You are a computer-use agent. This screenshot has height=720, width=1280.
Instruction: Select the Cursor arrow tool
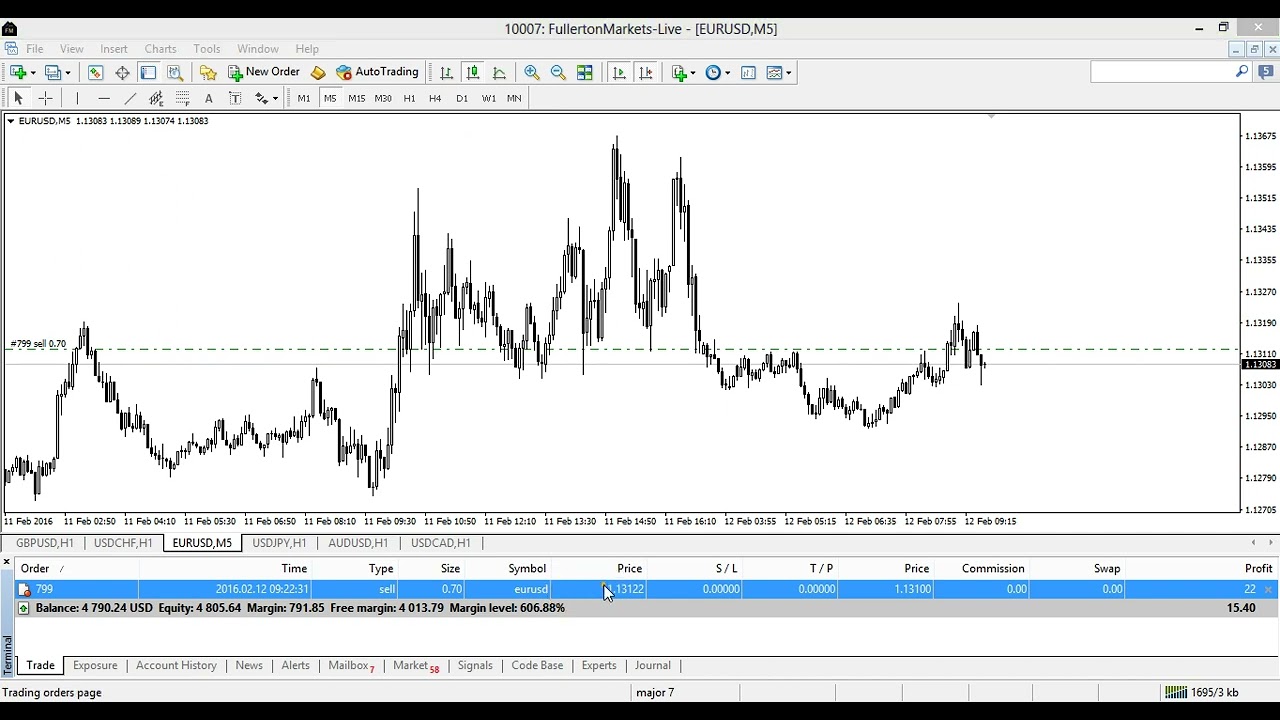(x=18, y=98)
